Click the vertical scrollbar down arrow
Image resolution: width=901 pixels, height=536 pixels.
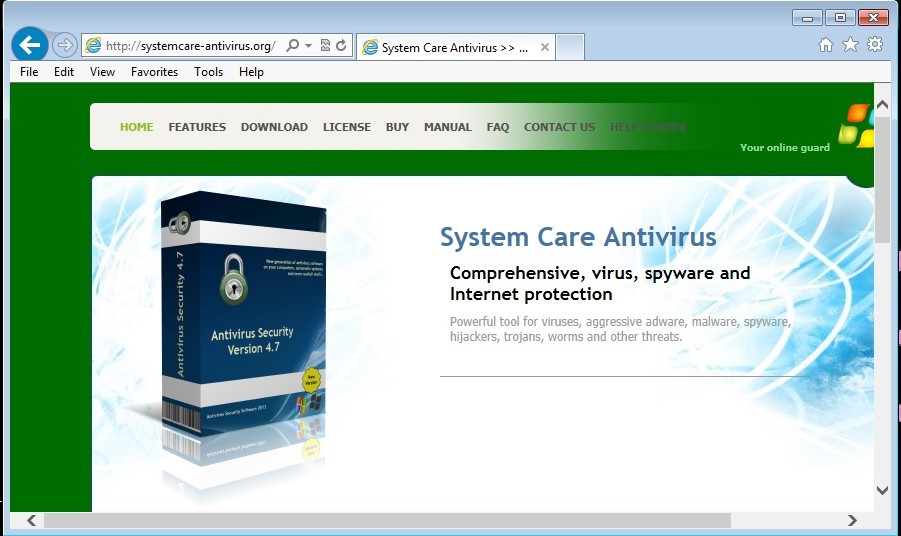pos(882,490)
